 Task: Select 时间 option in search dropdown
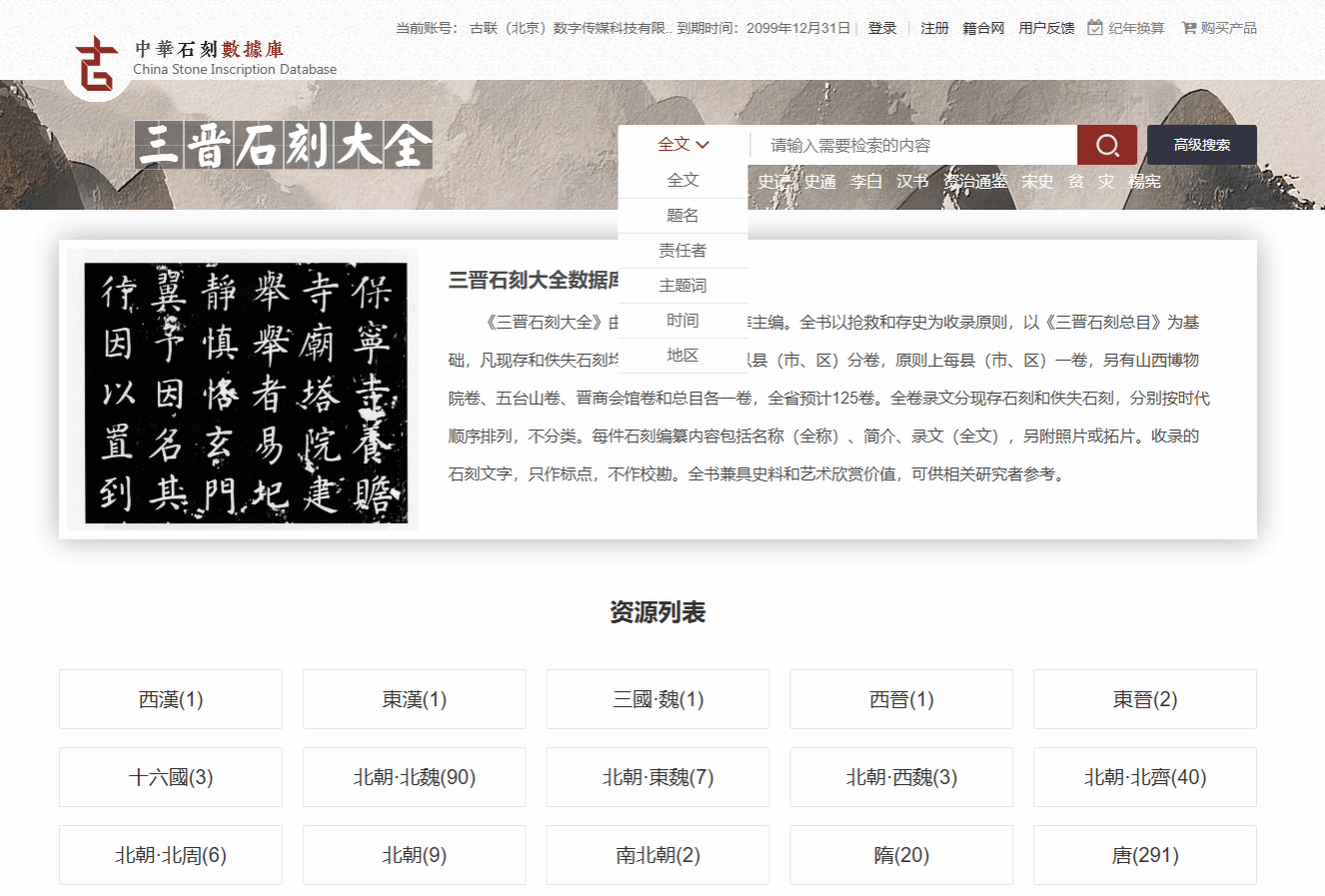[682, 321]
